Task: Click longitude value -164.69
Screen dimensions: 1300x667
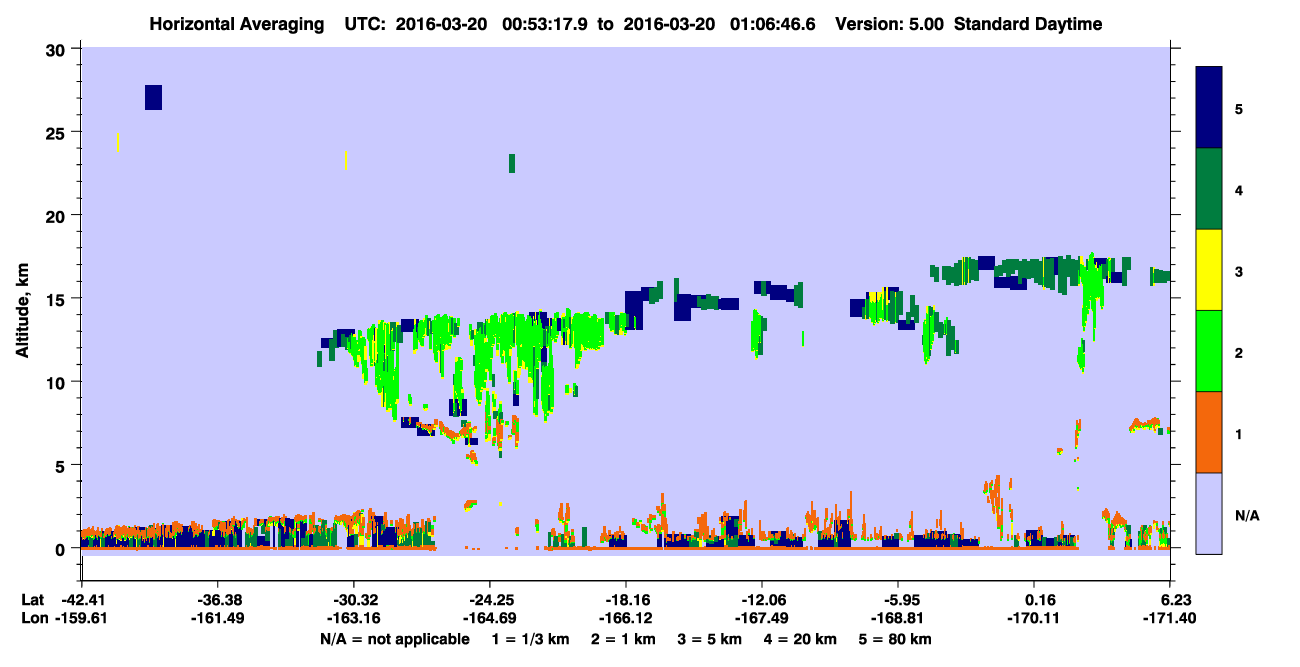Action: coord(489,618)
